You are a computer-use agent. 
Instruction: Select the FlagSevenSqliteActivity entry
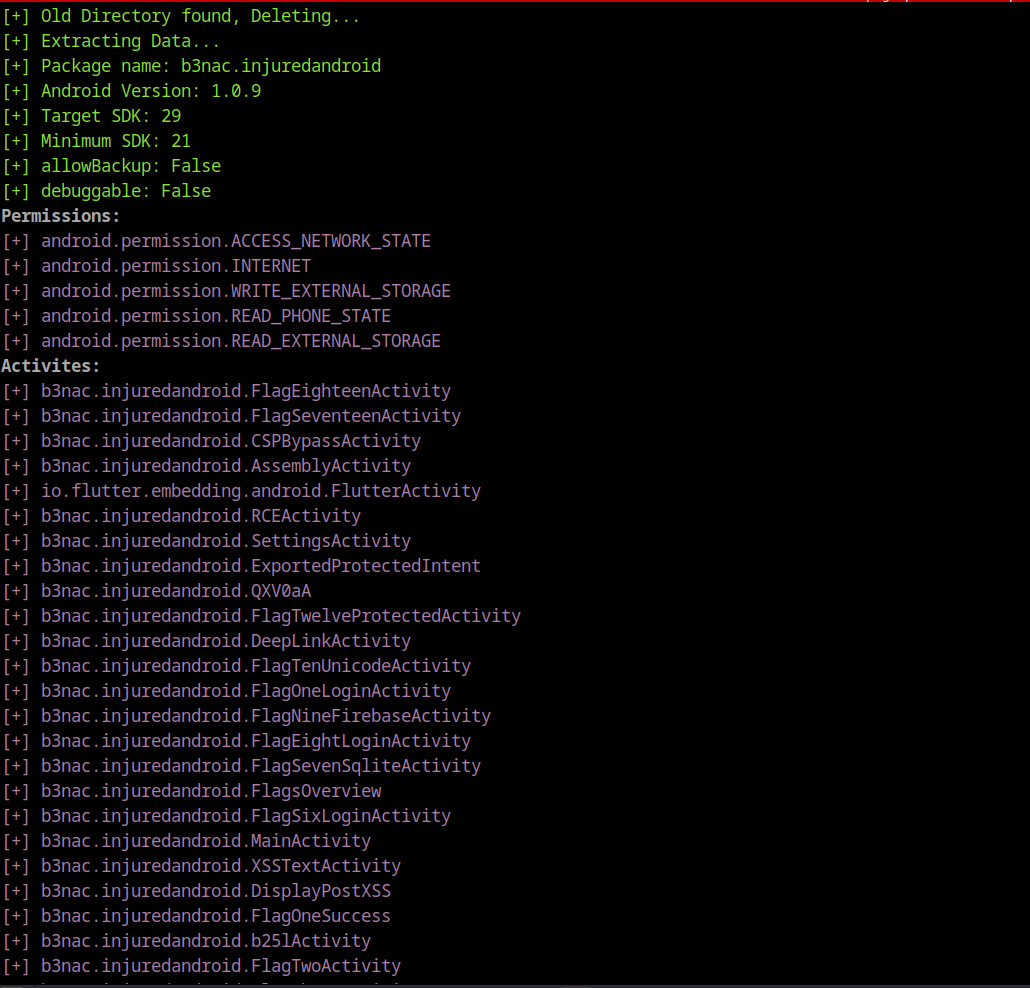point(241,765)
